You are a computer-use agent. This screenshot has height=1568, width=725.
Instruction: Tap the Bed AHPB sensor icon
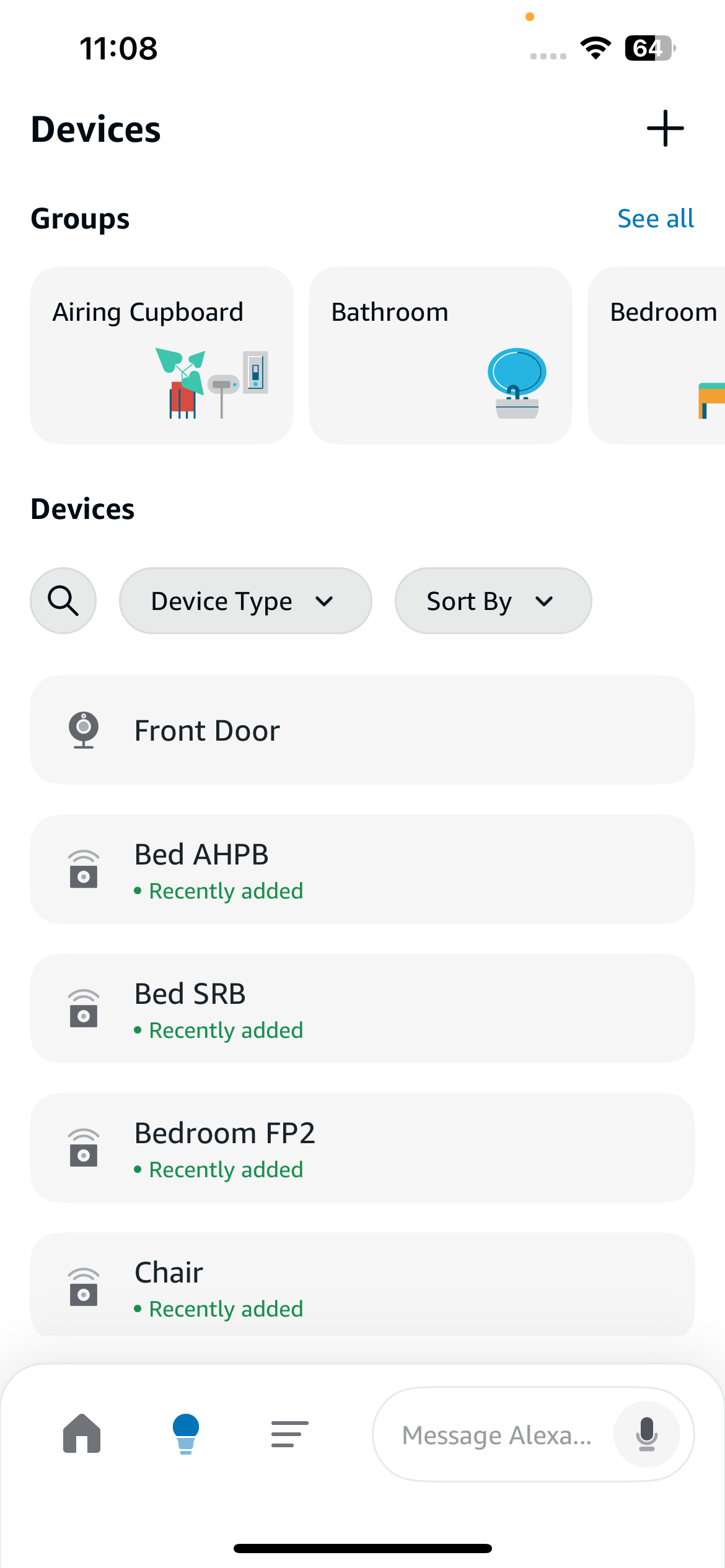tap(84, 869)
